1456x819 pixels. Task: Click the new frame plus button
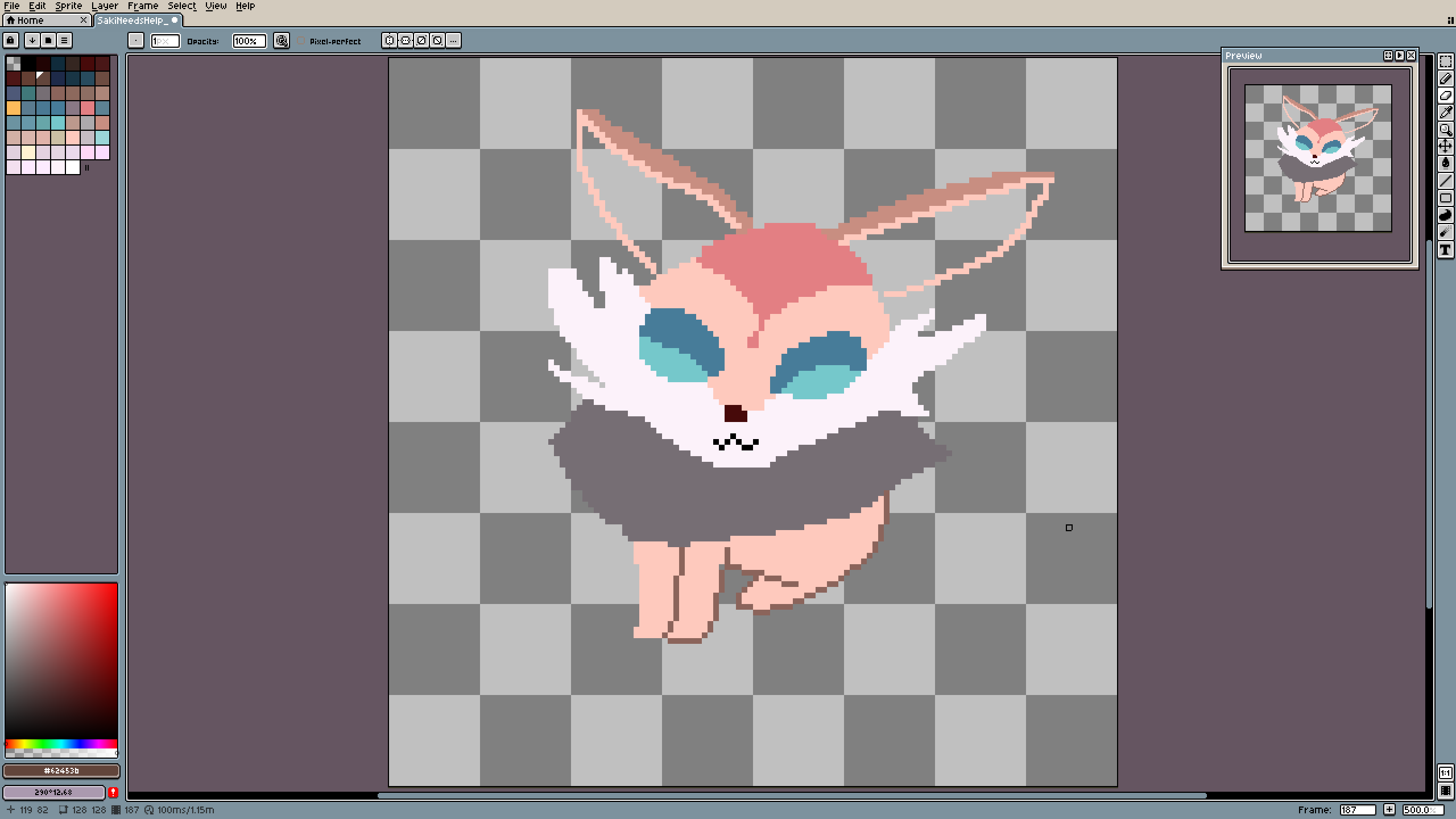(1389, 810)
